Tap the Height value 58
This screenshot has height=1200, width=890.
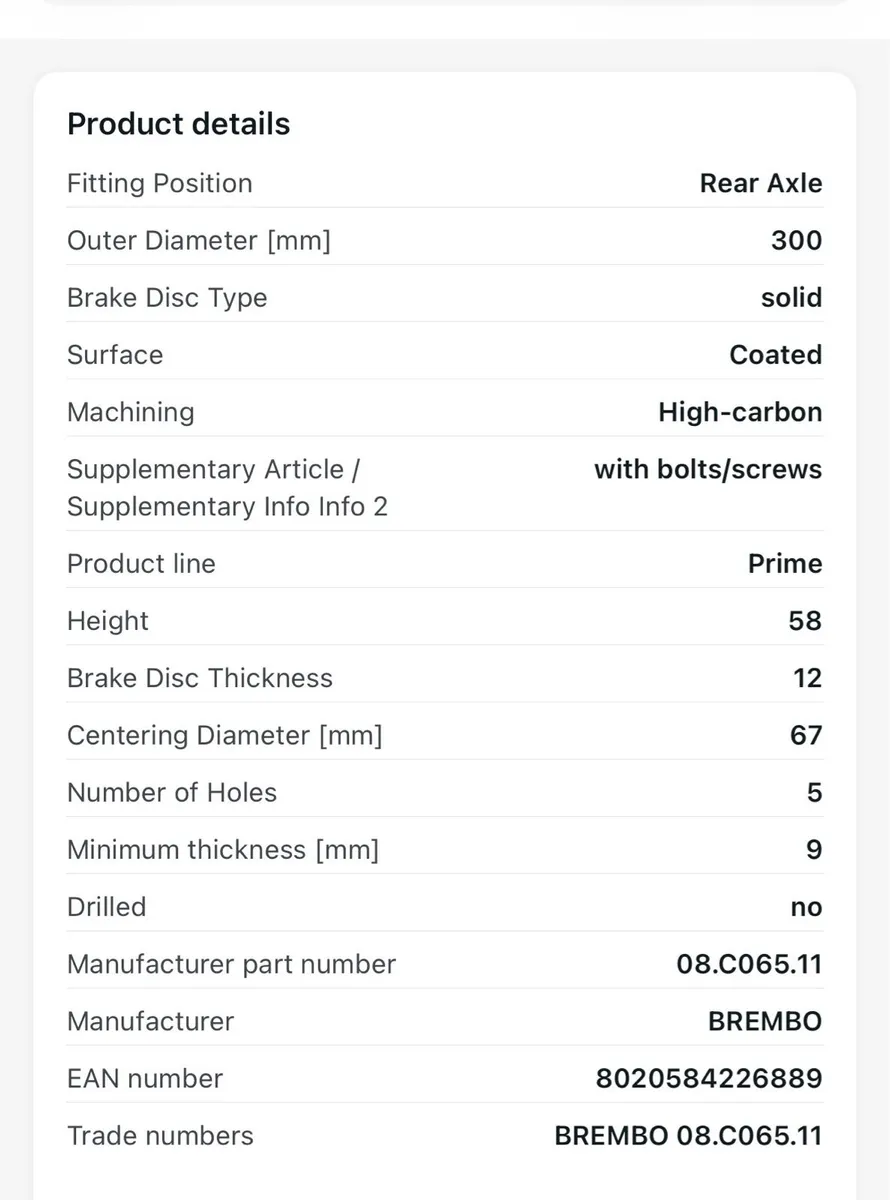pyautogui.click(x=805, y=621)
